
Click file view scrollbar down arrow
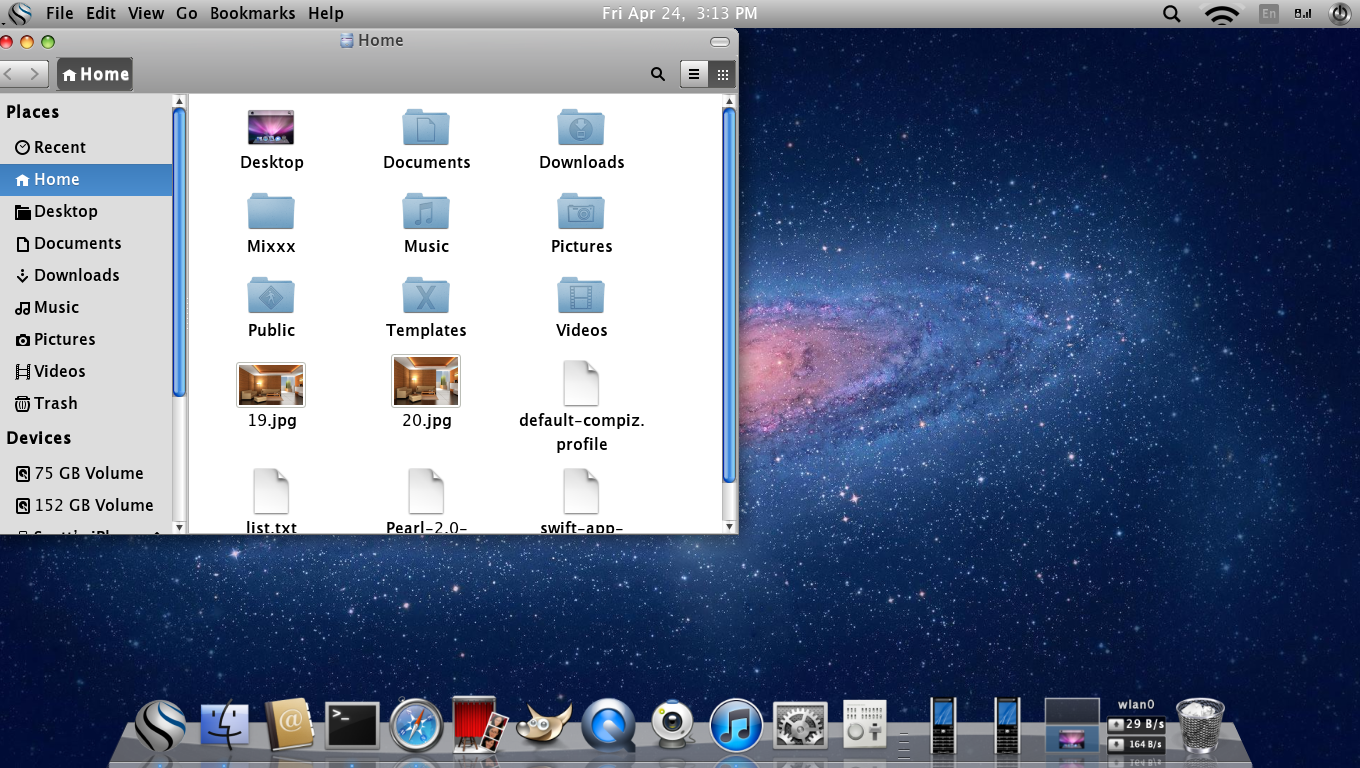click(x=730, y=527)
